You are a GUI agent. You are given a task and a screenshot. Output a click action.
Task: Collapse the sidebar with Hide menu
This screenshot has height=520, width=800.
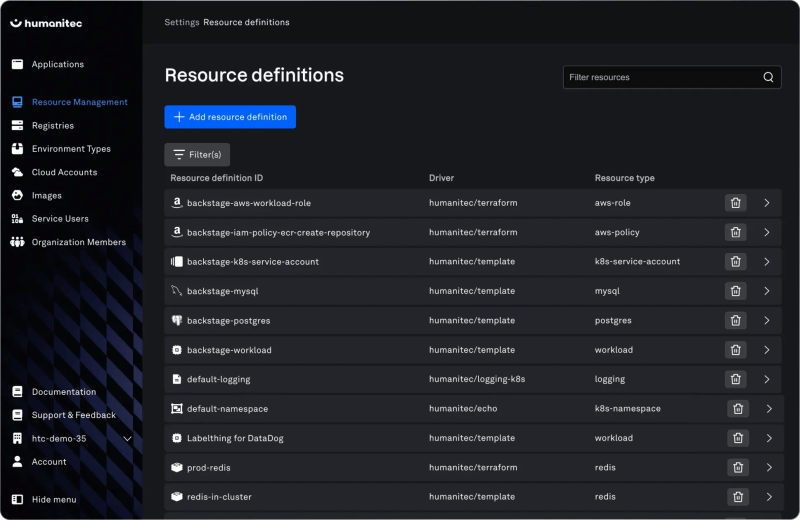point(53,499)
